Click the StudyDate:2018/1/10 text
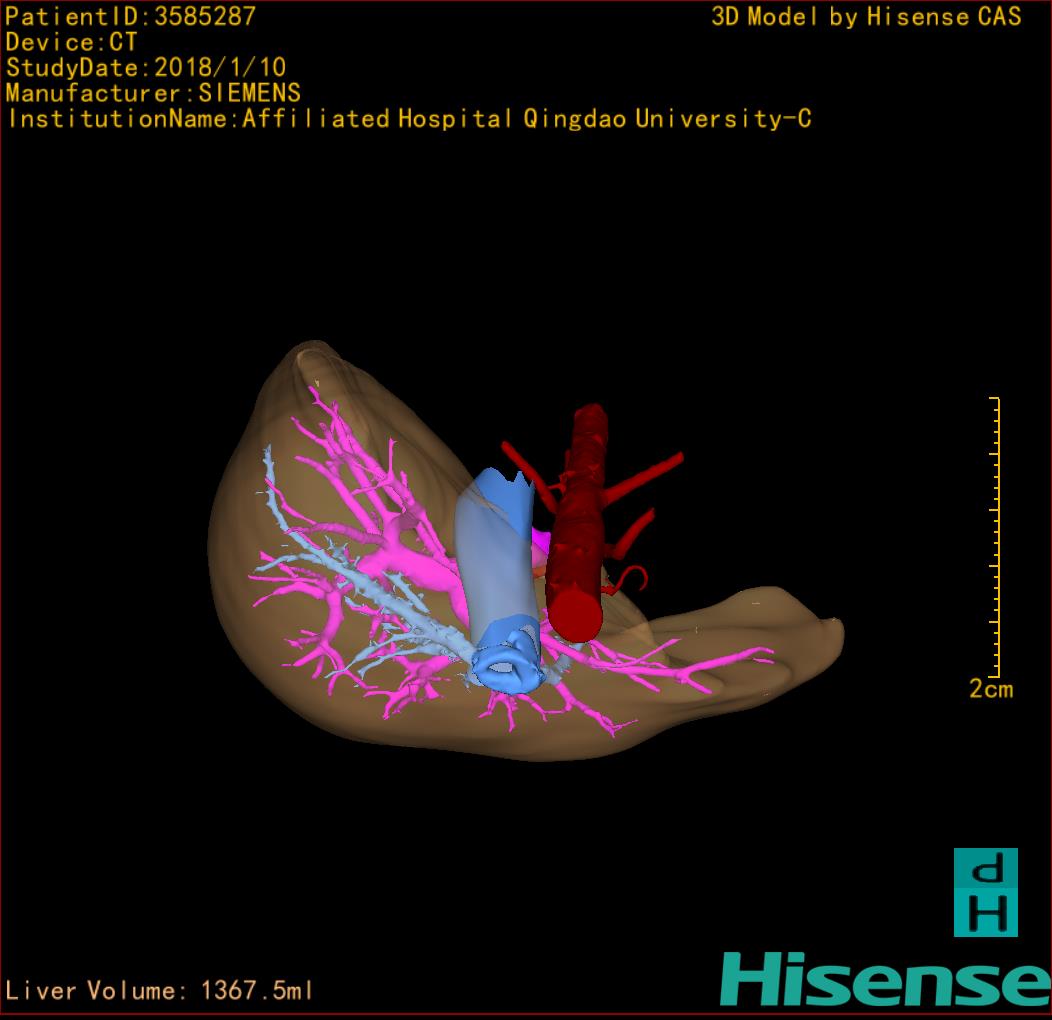 146,68
